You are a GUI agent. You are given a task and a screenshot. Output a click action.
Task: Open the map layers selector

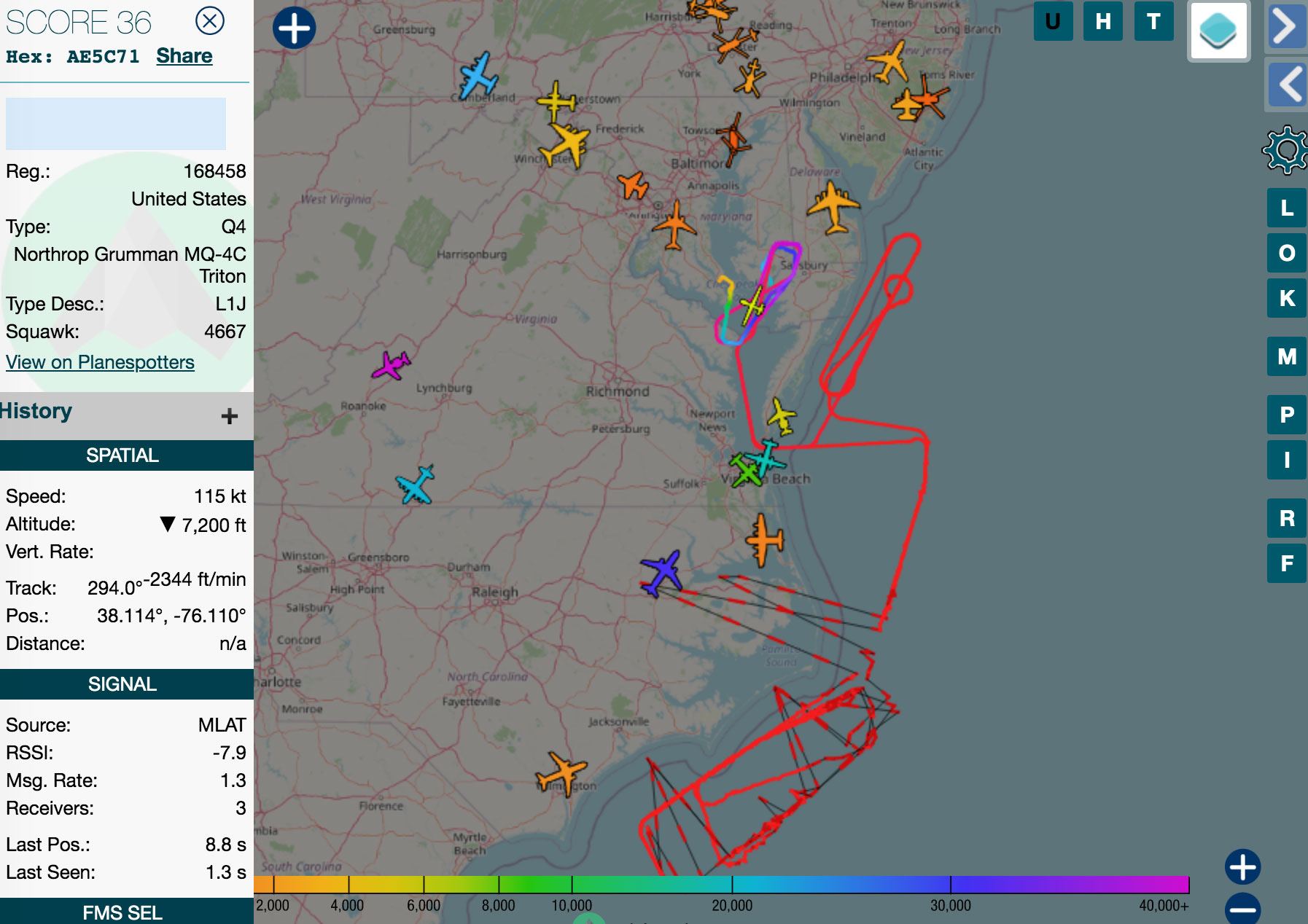[1218, 31]
